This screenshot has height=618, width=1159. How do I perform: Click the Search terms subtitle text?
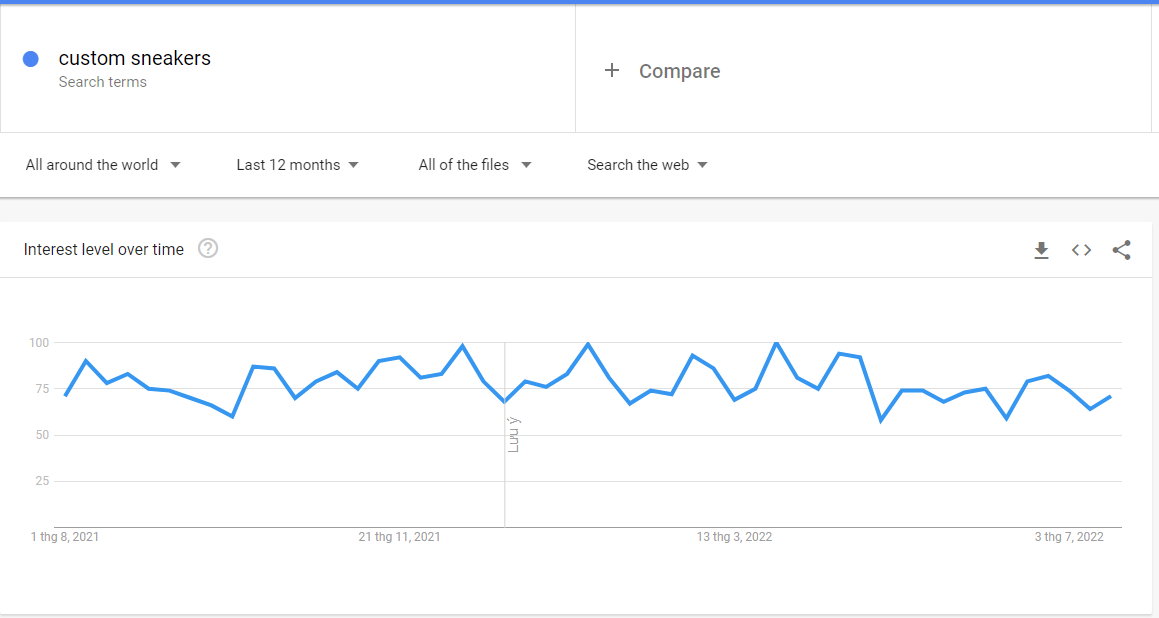click(x=103, y=82)
